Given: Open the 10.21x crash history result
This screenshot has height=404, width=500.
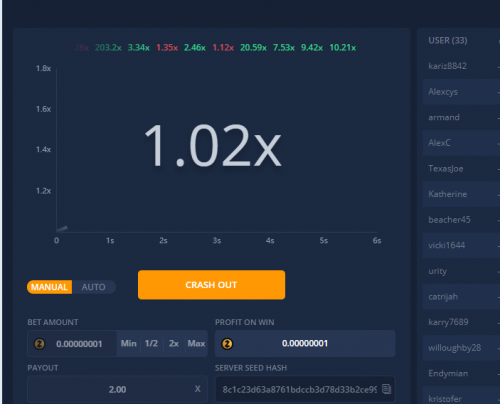Looking at the screenshot, I should click(343, 48).
